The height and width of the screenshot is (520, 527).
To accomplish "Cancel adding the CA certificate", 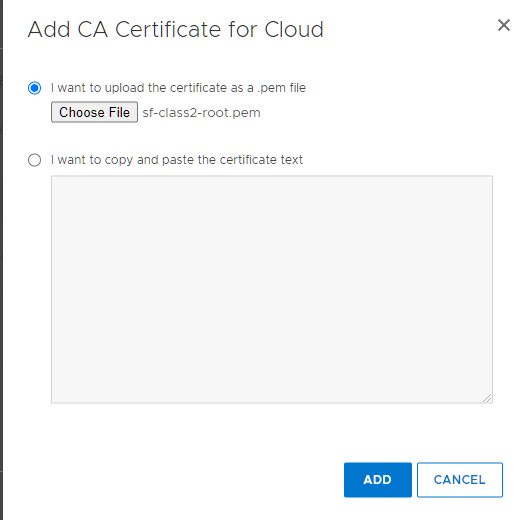I will pyautogui.click(x=460, y=480).
